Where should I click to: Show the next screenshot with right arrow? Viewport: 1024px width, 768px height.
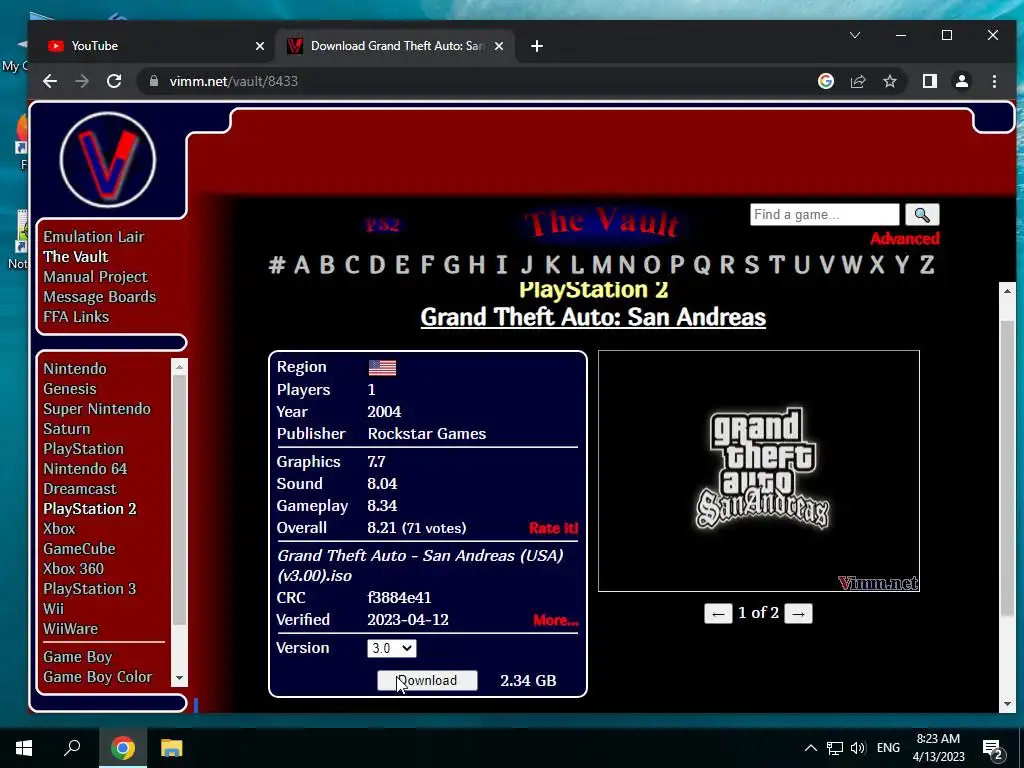[798, 613]
